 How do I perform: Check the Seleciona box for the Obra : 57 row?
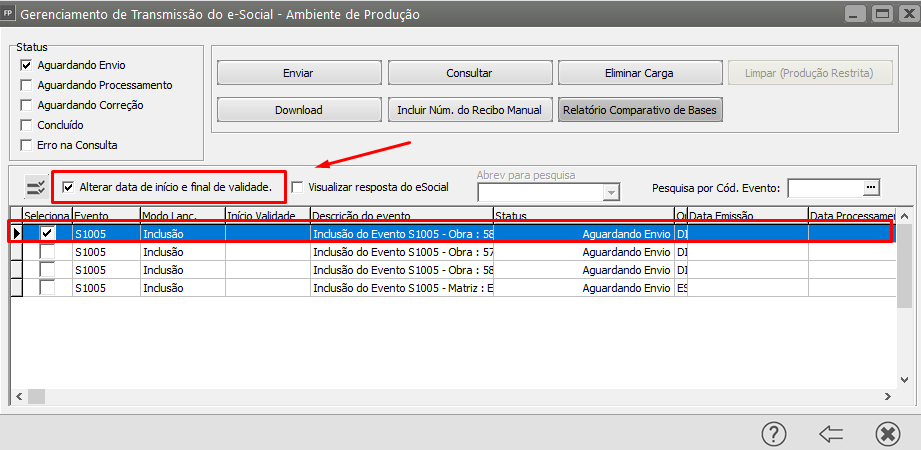pyautogui.click(x=47, y=252)
